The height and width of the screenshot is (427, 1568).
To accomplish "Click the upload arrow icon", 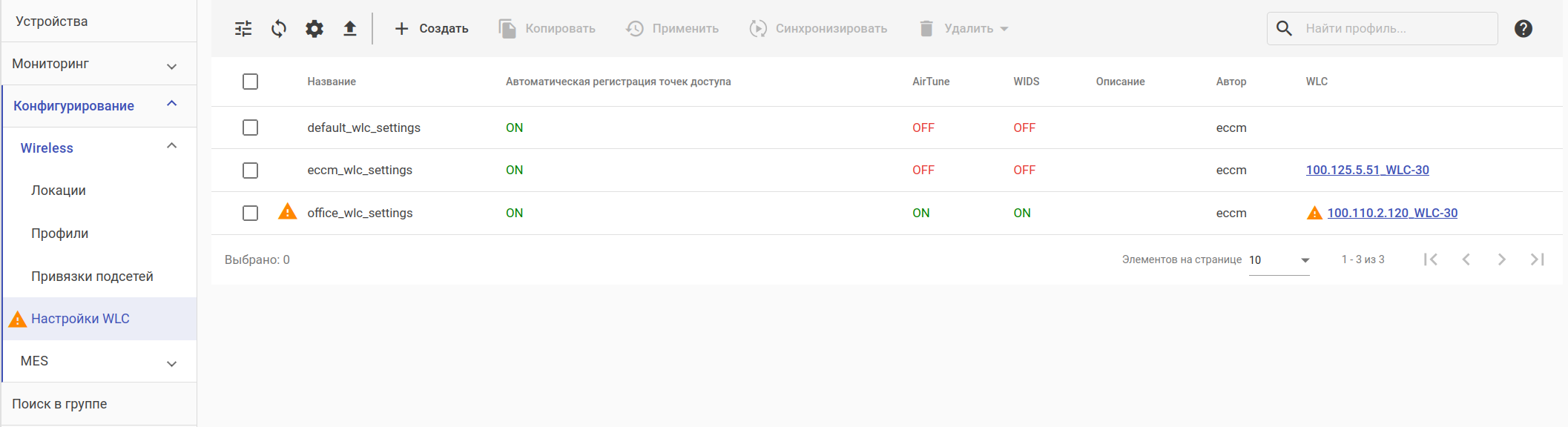I will pyautogui.click(x=350, y=29).
